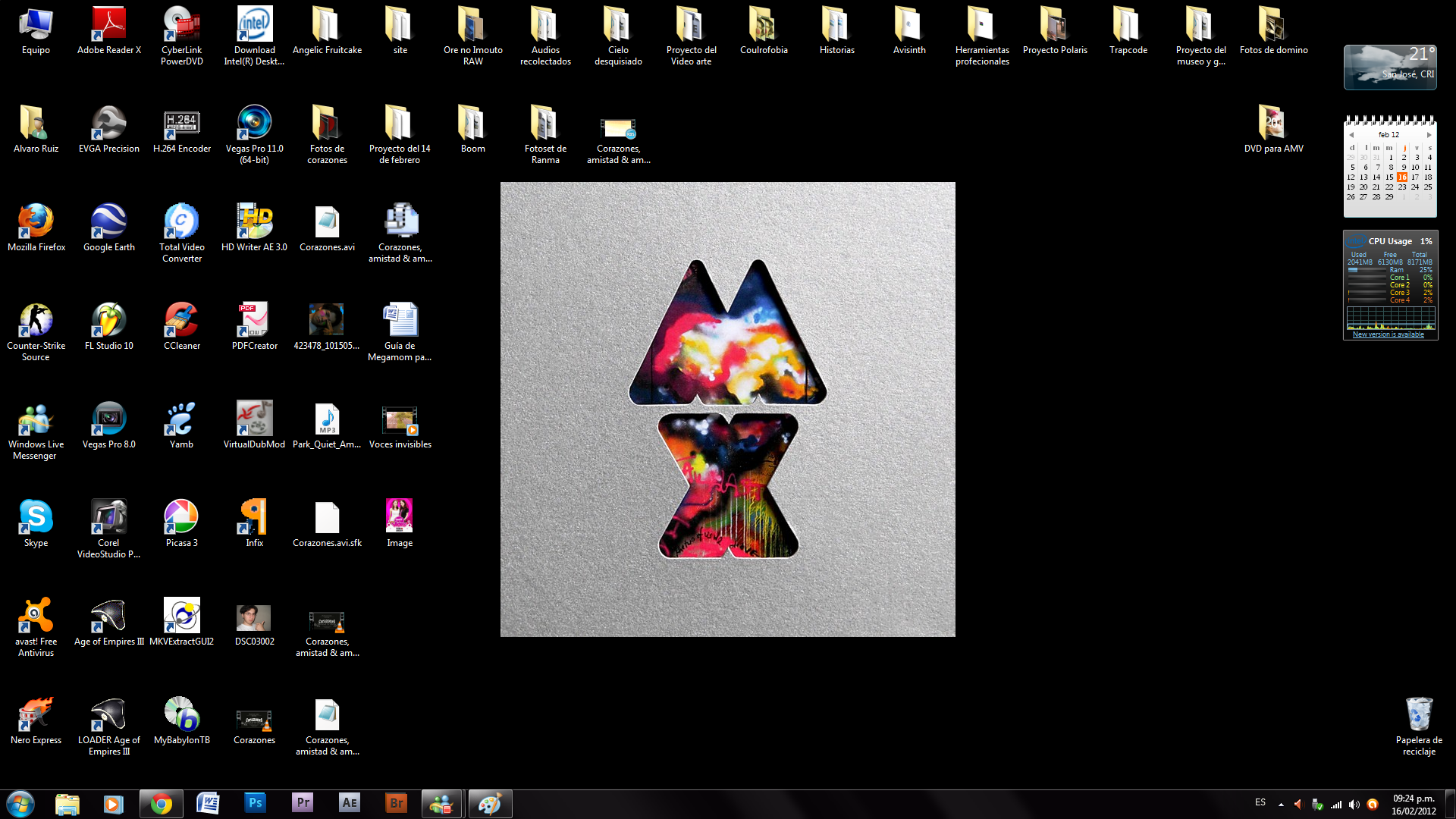
Task: Open the Yamb shortcut
Action: 181,425
